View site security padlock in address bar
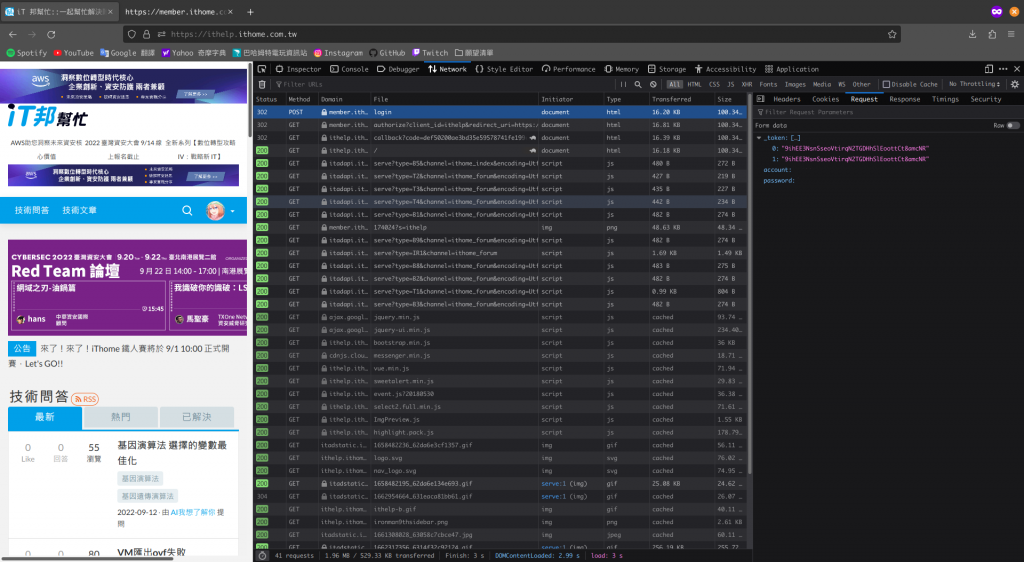This screenshot has width=1024, height=562. pyautogui.click(x=146, y=34)
